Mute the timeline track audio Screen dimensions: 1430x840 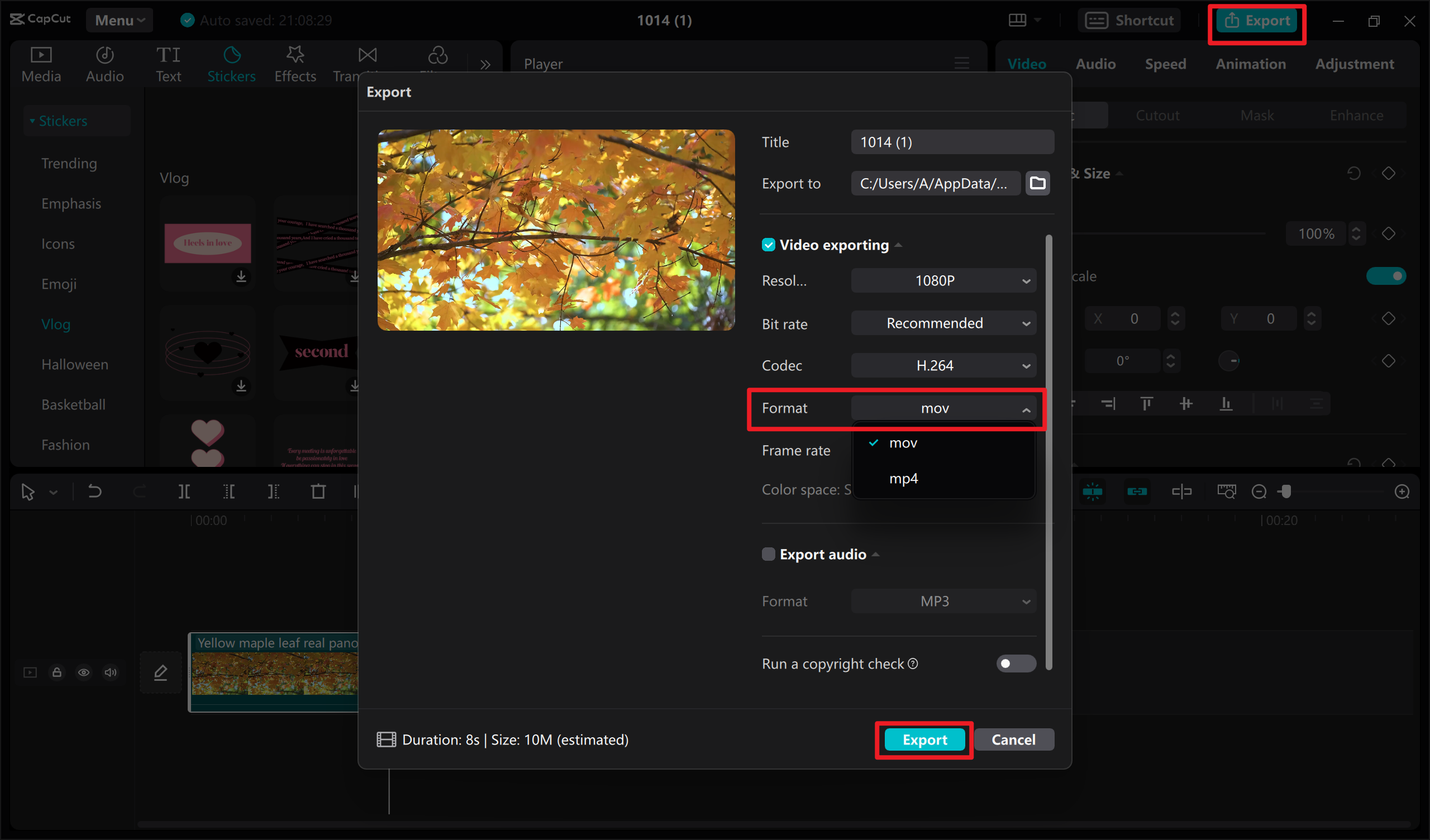tap(111, 672)
